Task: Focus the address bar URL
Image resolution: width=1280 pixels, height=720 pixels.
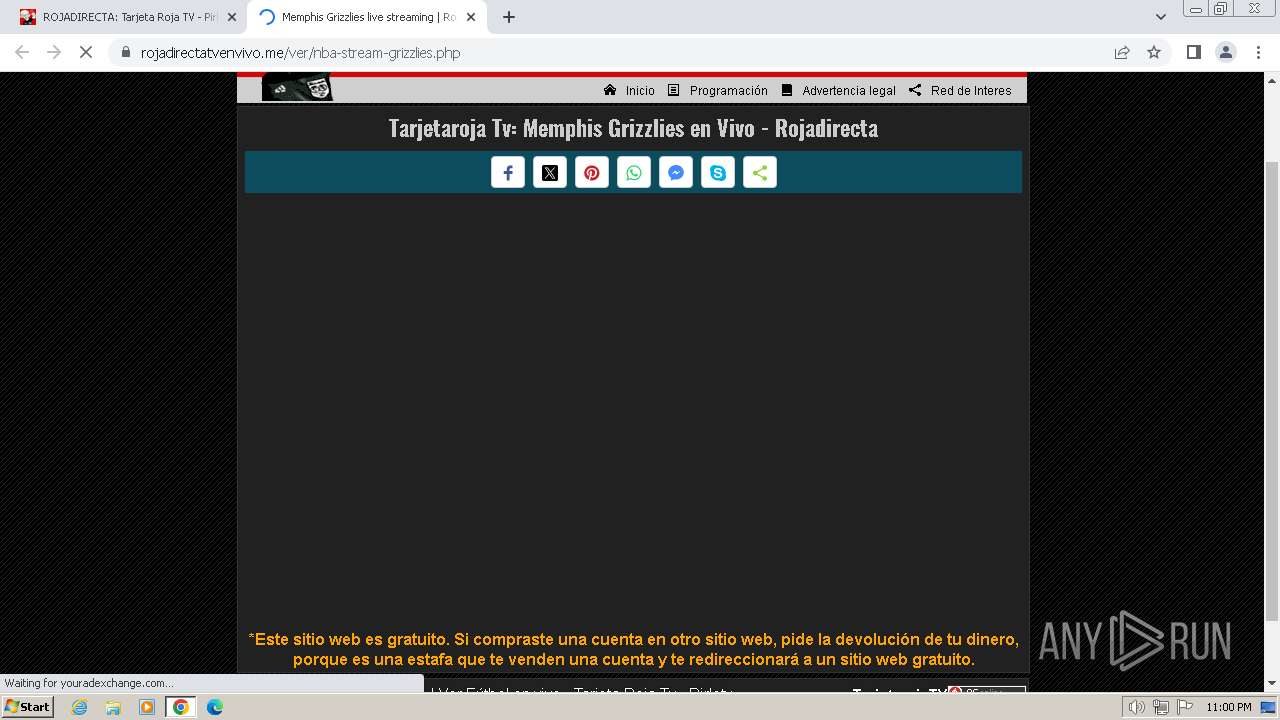Action: coord(300,53)
